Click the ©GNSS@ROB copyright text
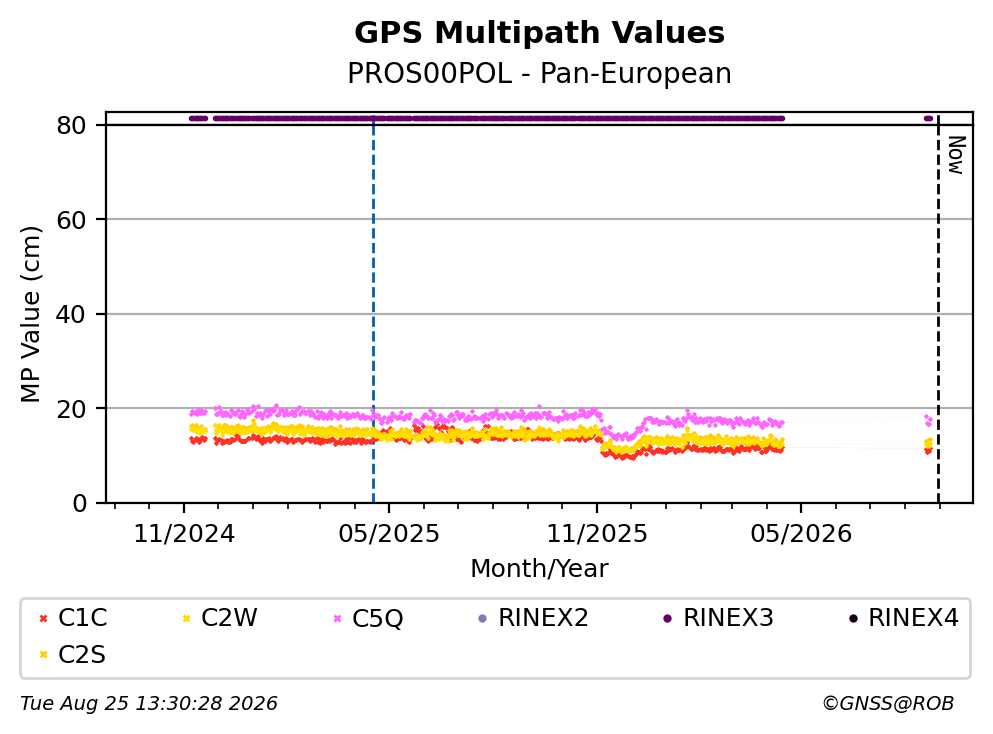Screen dimensions: 993x734 tap(888, 704)
